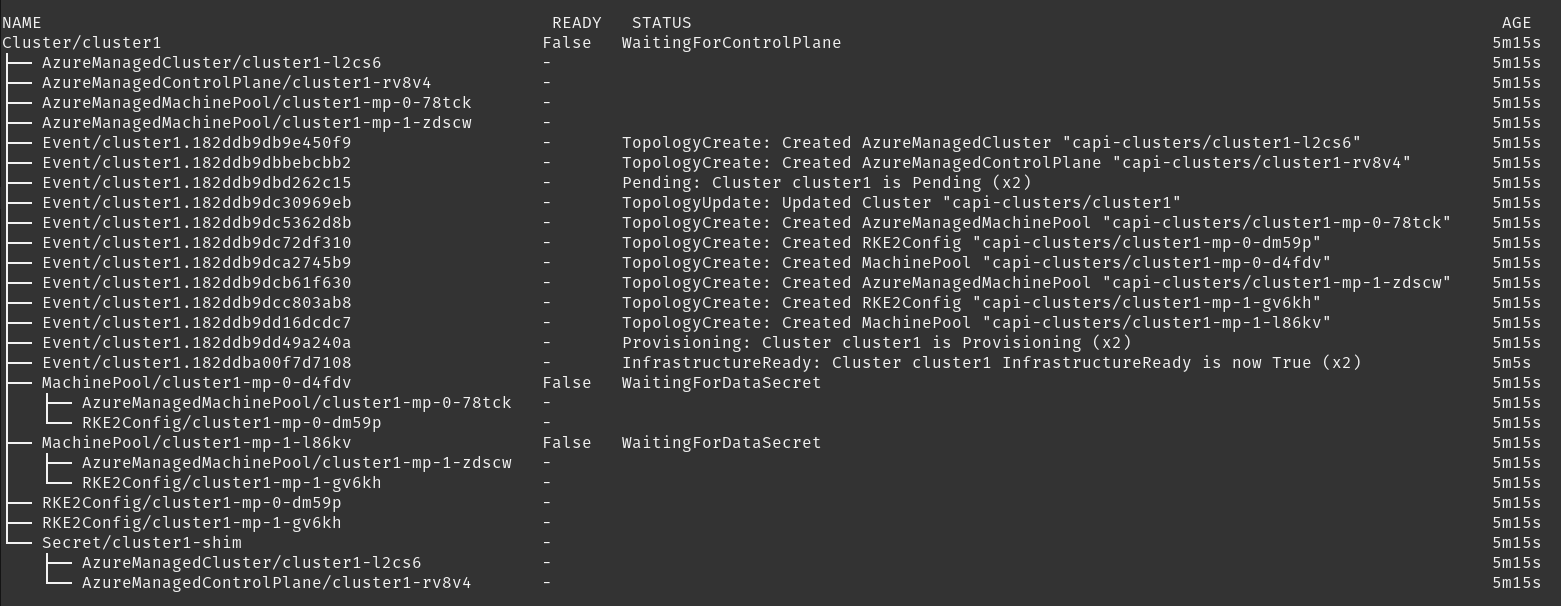The image size is (1561, 606).
Task: Click the Cluster/cluster1 root entry
Action: click(x=81, y=43)
